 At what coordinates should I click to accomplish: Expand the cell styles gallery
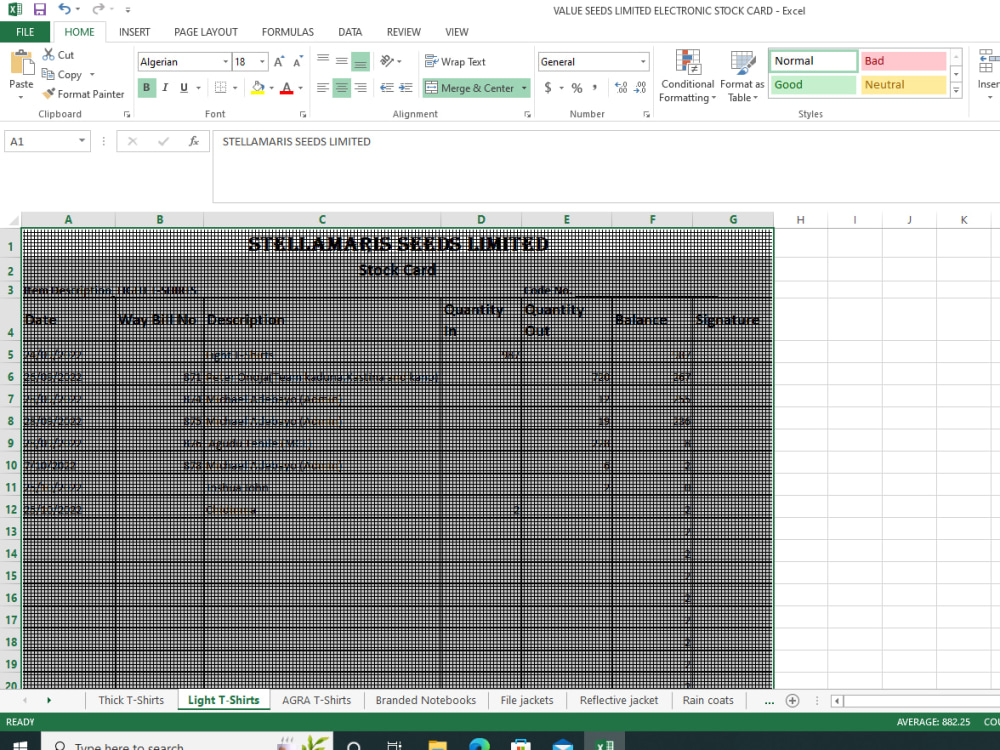tap(955, 91)
